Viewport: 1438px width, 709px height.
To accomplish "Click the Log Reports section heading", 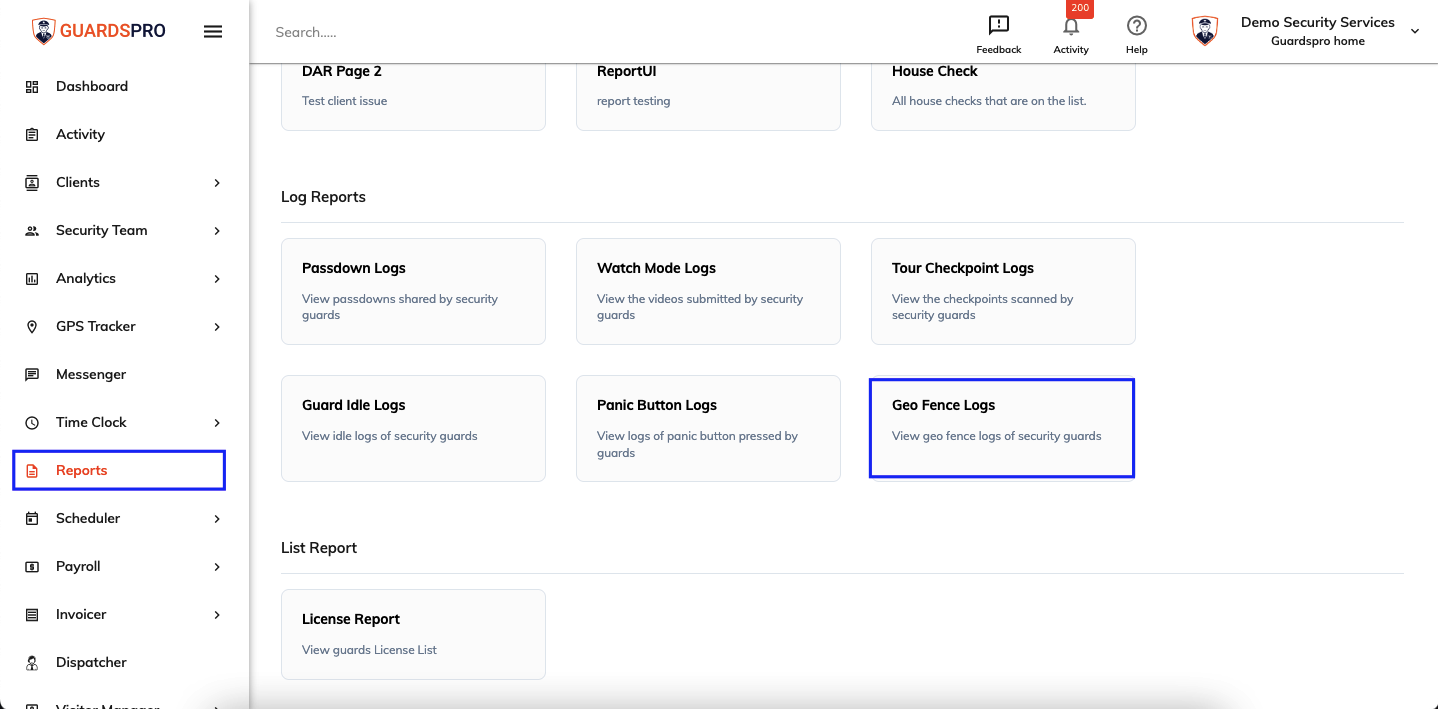I will [x=323, y=197].
